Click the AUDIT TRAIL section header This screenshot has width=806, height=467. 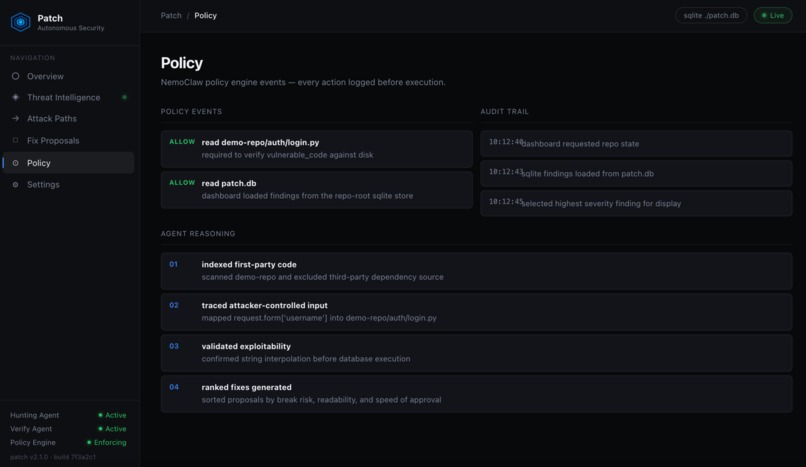click(x=504, y=111)
